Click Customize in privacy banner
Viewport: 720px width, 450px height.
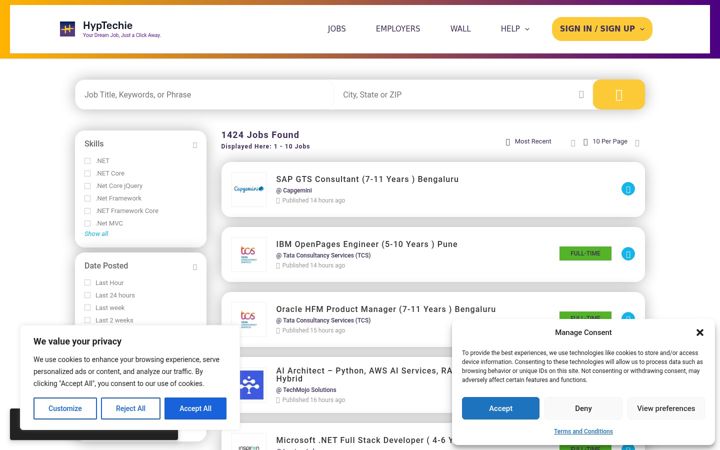point(65,408)
